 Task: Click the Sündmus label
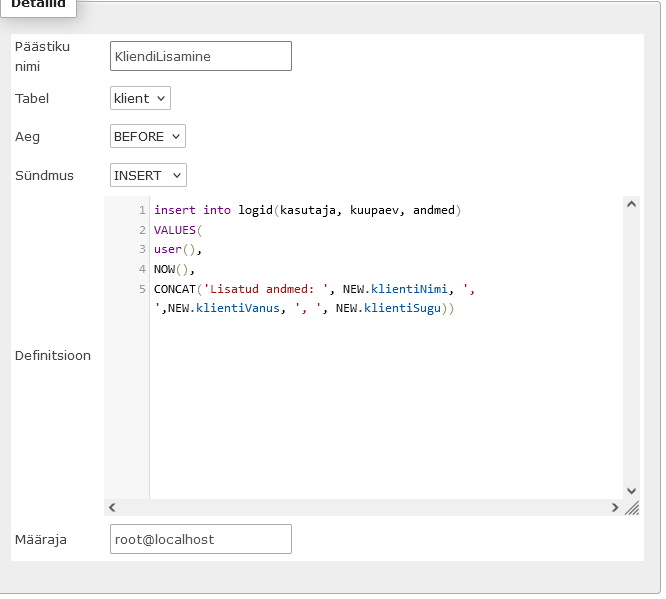[x=44, y=175]
